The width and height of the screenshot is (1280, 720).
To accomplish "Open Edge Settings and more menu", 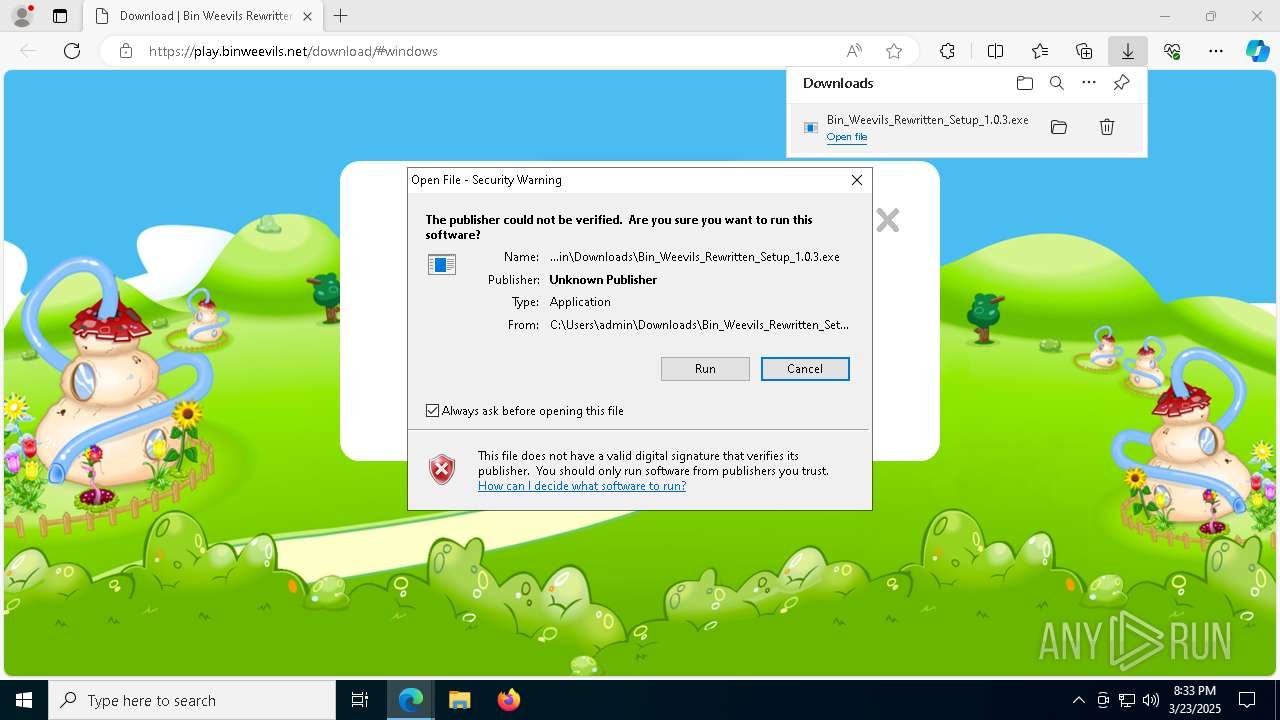I will coord(1216,51).
